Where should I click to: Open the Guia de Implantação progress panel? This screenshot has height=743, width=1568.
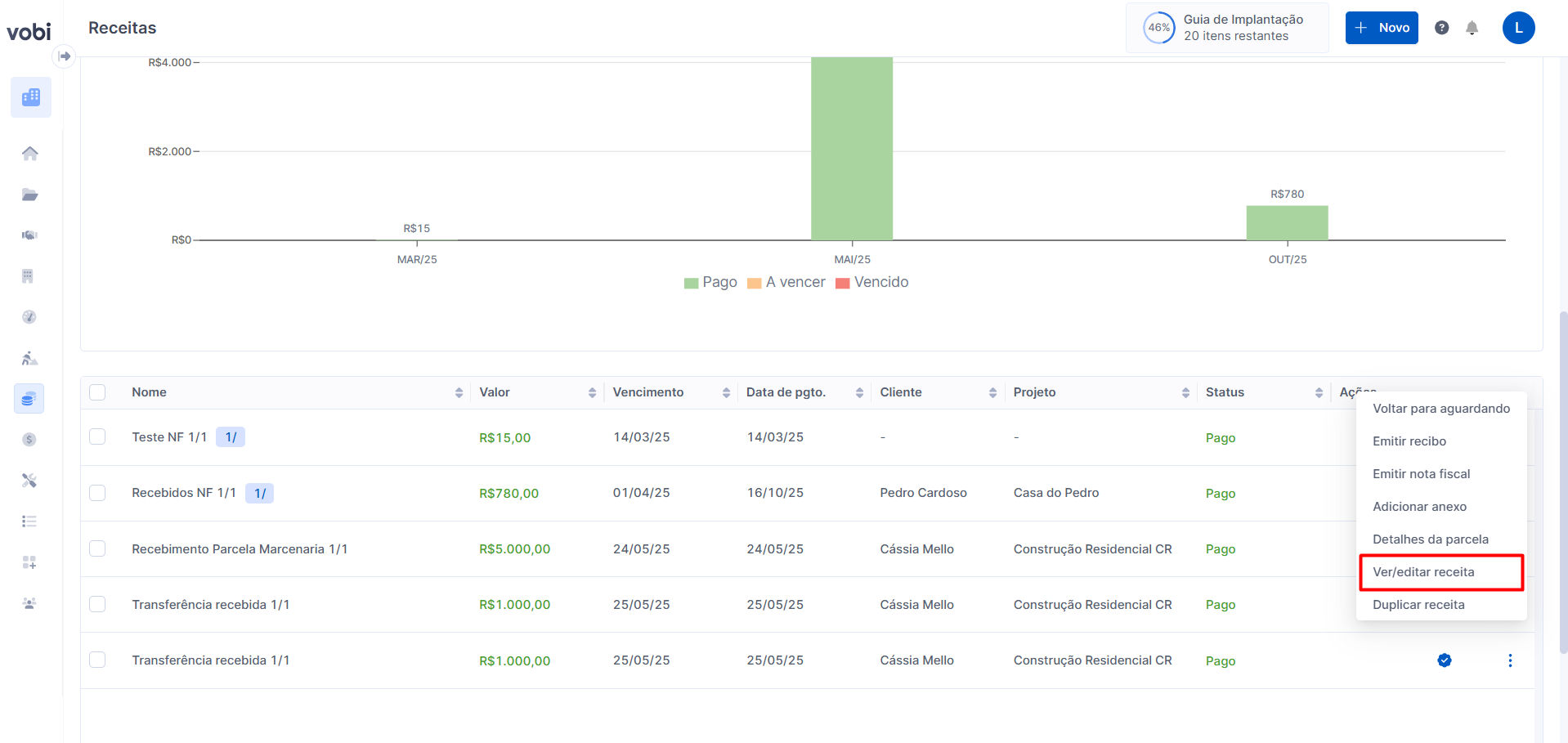pyautogui.click(x=1226, y=28)
